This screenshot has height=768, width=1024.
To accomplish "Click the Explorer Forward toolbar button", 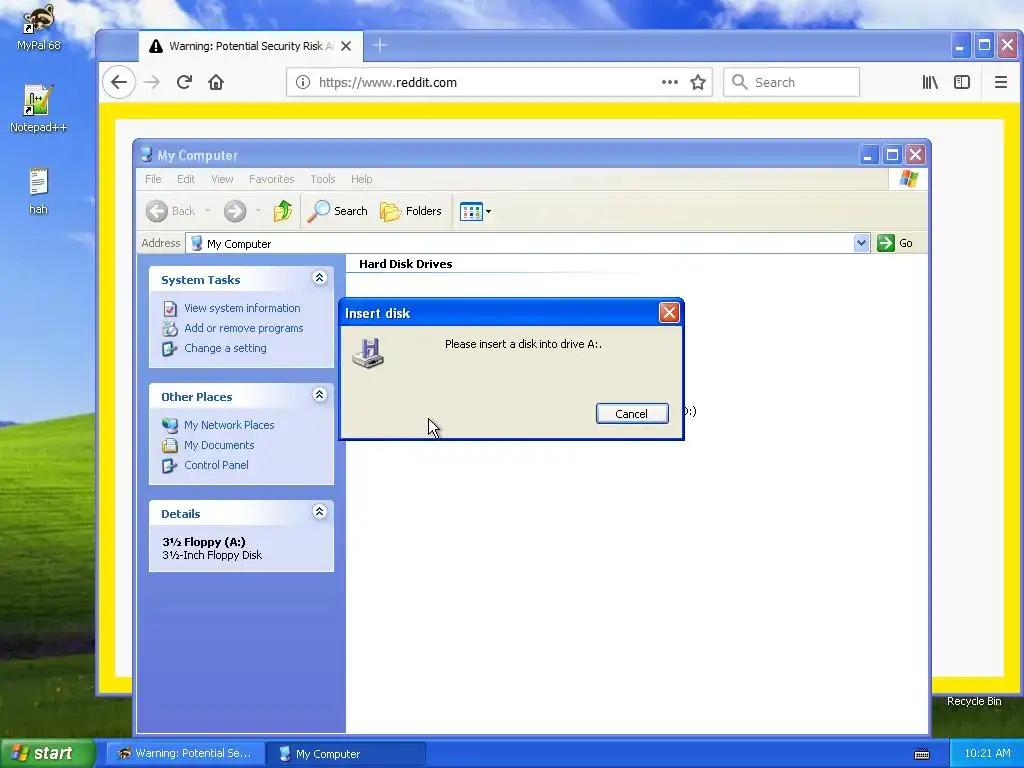I will point(235,211).
